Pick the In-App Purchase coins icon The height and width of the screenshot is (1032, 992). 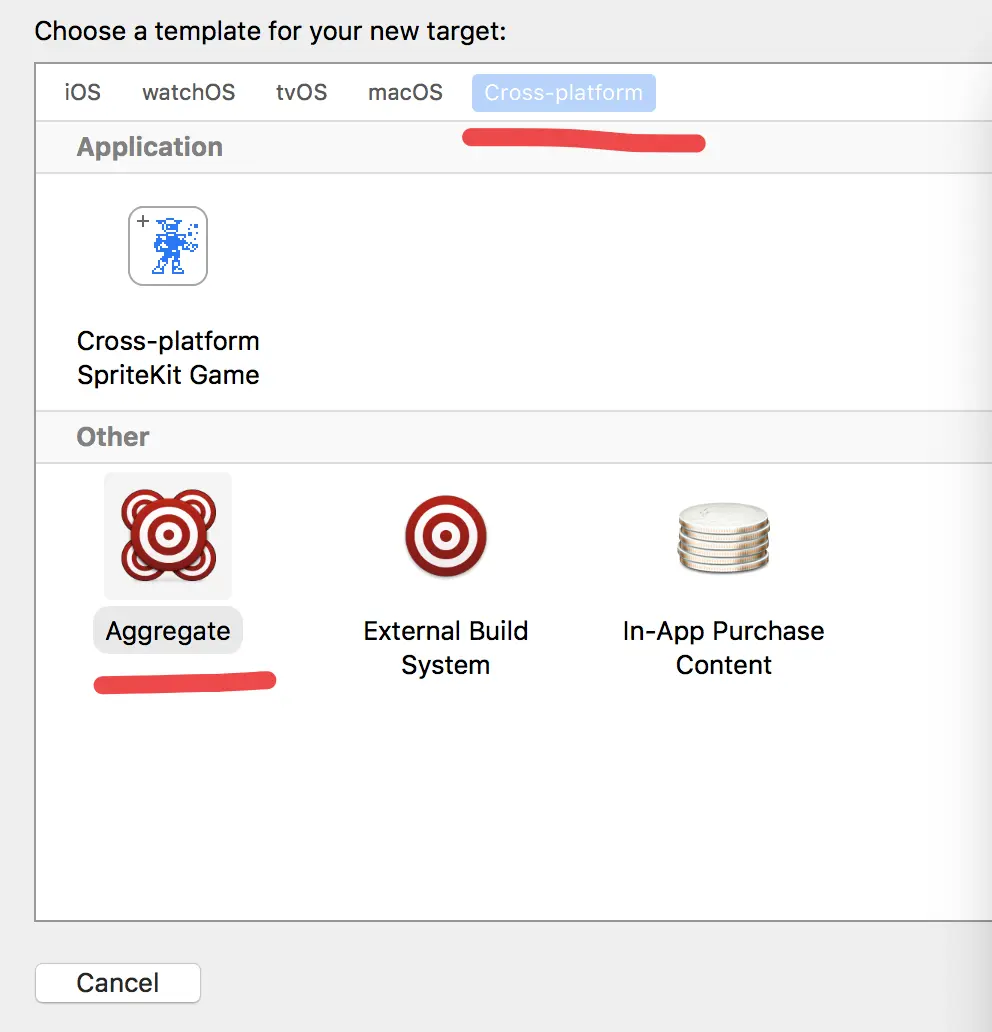(723, 537)
